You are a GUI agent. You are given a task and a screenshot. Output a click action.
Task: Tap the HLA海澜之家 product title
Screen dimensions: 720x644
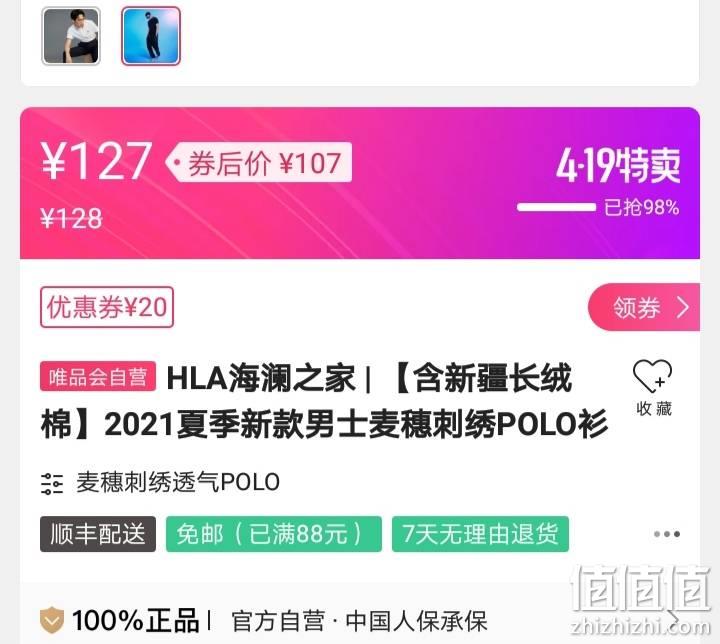(324, 401)
